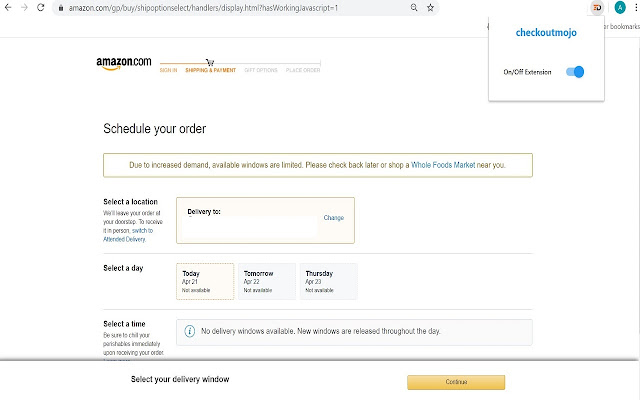Viewport: 640px width, 400px height.
Task: Open the Chrome three-dot menu
Action: (634, 7)
